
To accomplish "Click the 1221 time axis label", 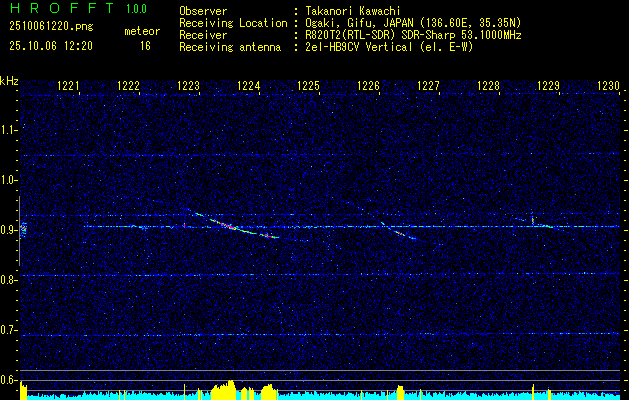I will click(69, 86).
